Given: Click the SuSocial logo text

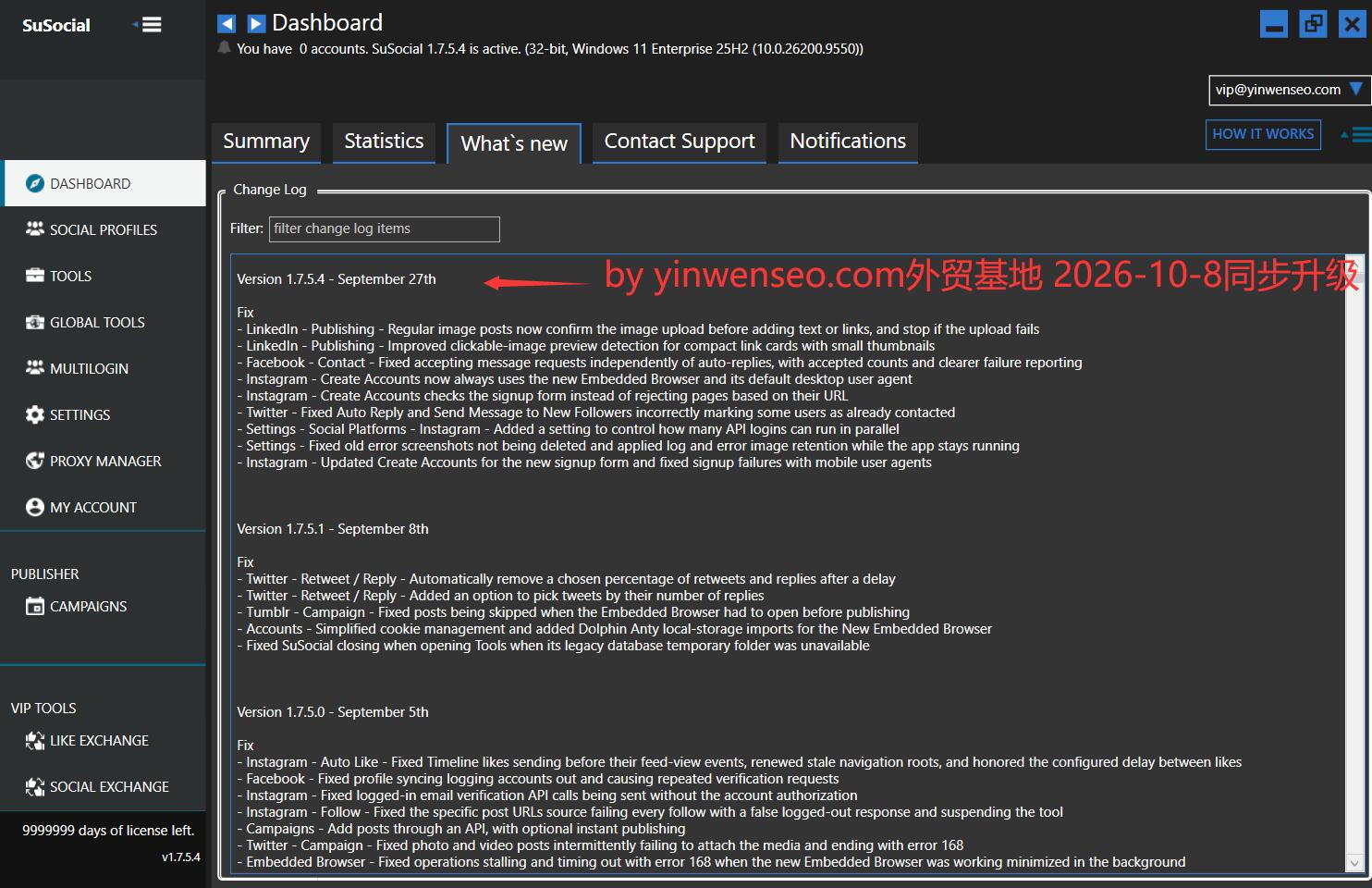Looking at the screenshot, I should 56,25.
